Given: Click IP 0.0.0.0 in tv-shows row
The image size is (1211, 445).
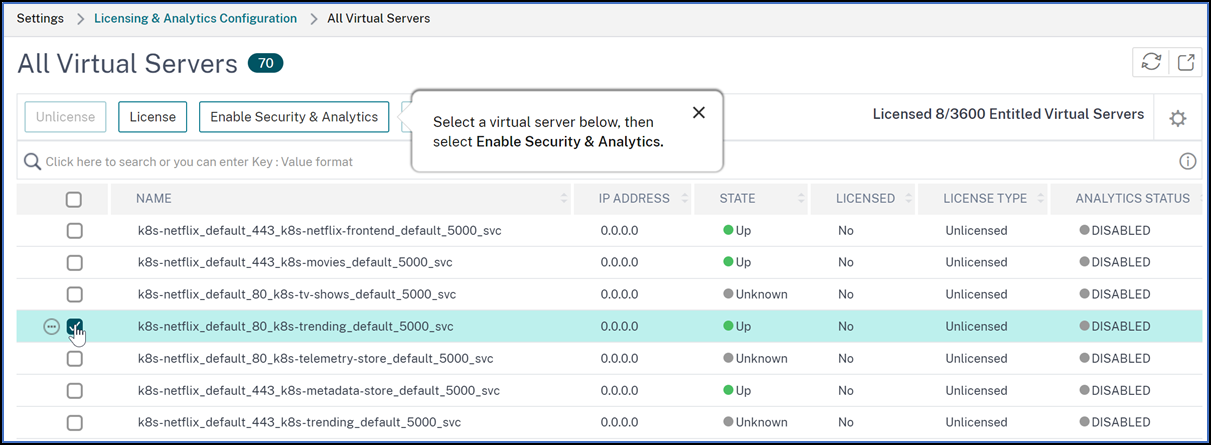Looking at the screenshot, I should pos(619,295).
